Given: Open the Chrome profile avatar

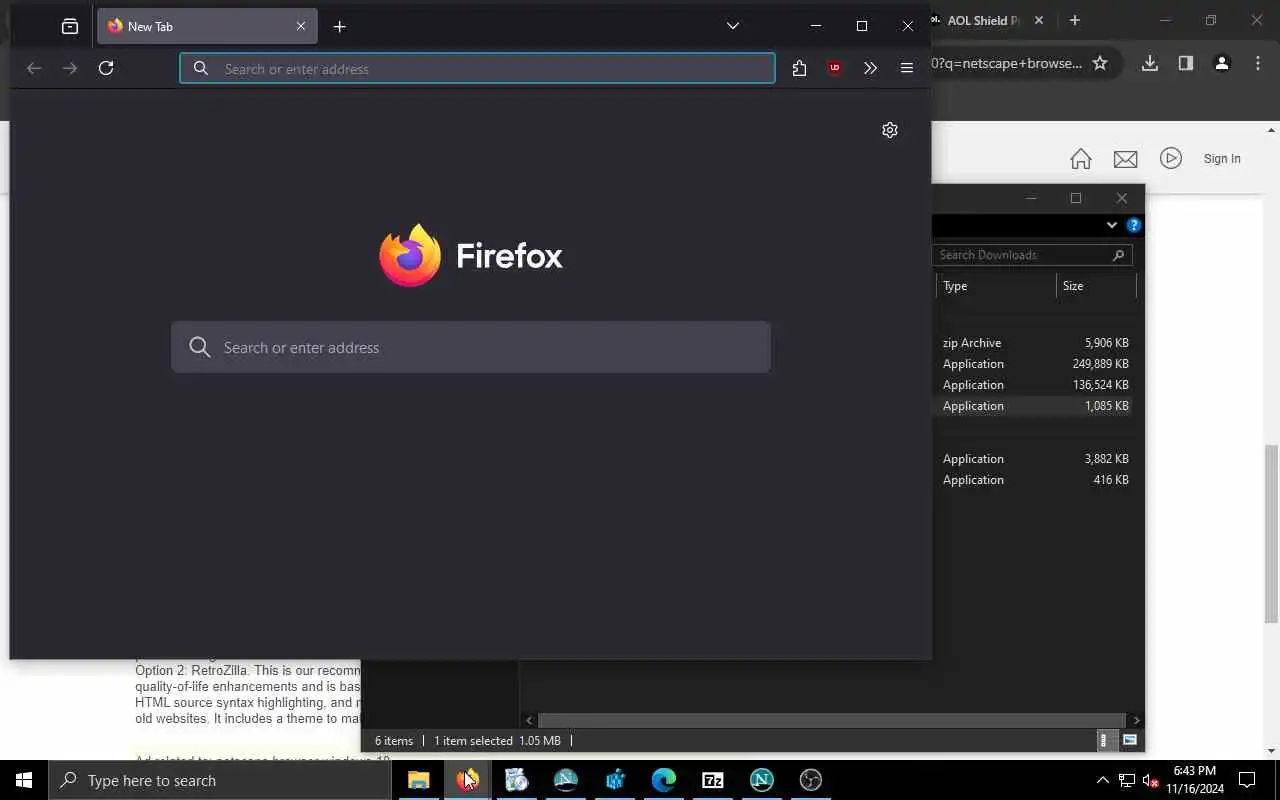Looking at the screenshot, I should pyautogui.click(x=1221, y=63).
